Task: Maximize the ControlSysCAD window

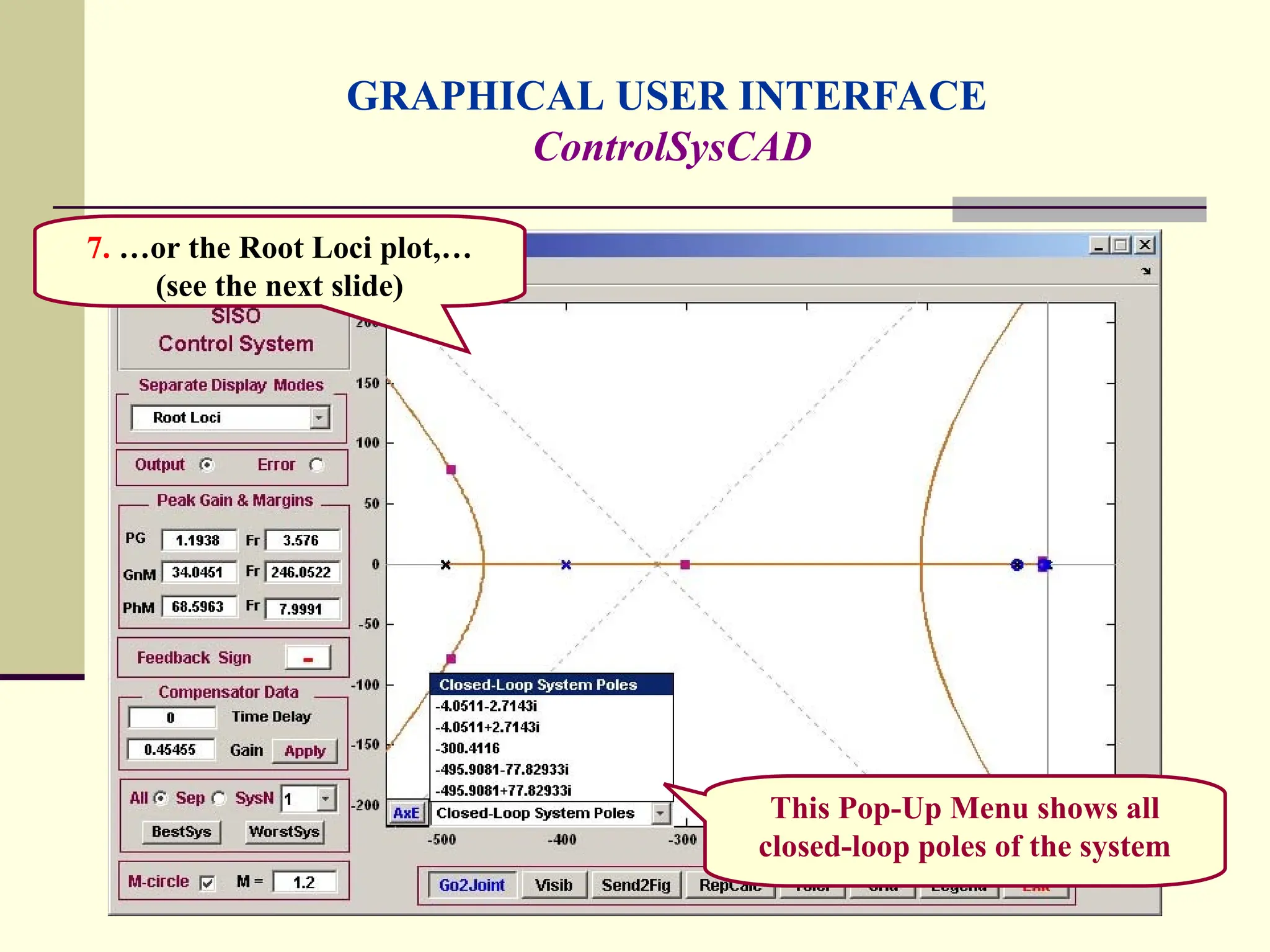Action: coord(1121,245)
